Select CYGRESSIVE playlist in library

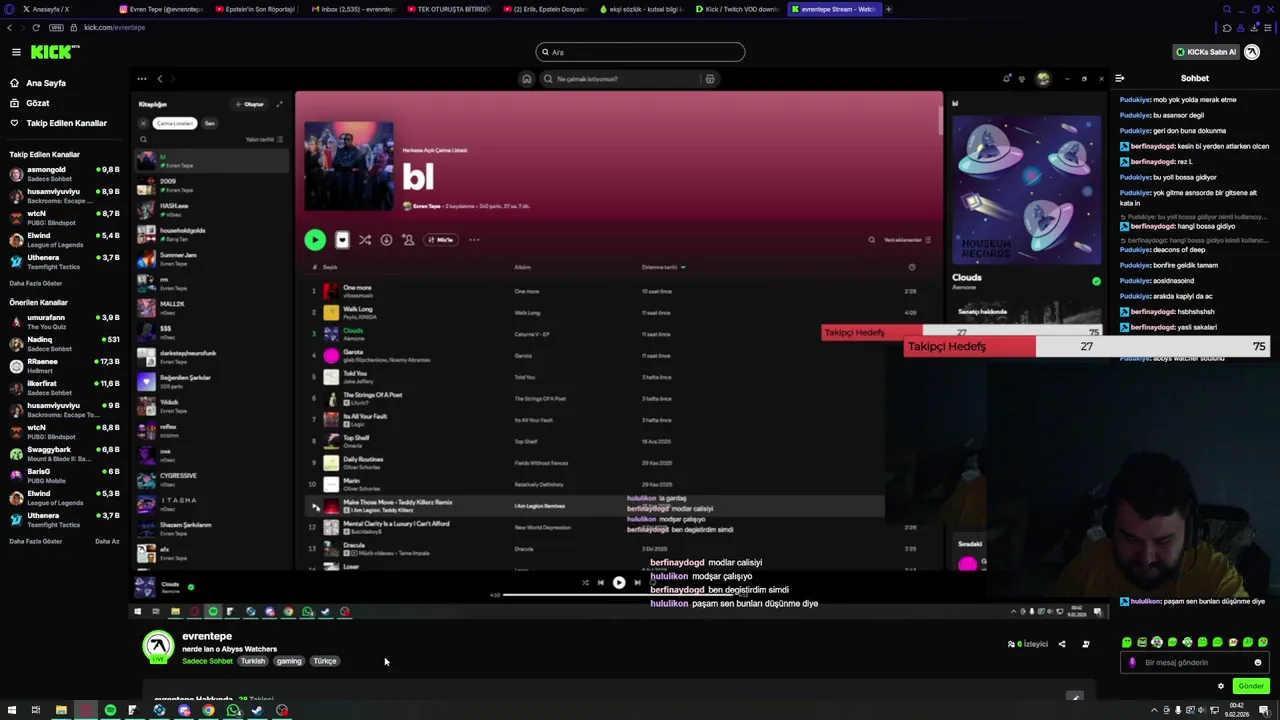tap(212, 480)
